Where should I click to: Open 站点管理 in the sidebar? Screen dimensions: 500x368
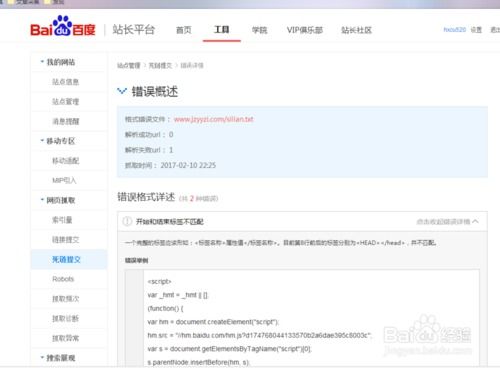click(x=66, y=101)
